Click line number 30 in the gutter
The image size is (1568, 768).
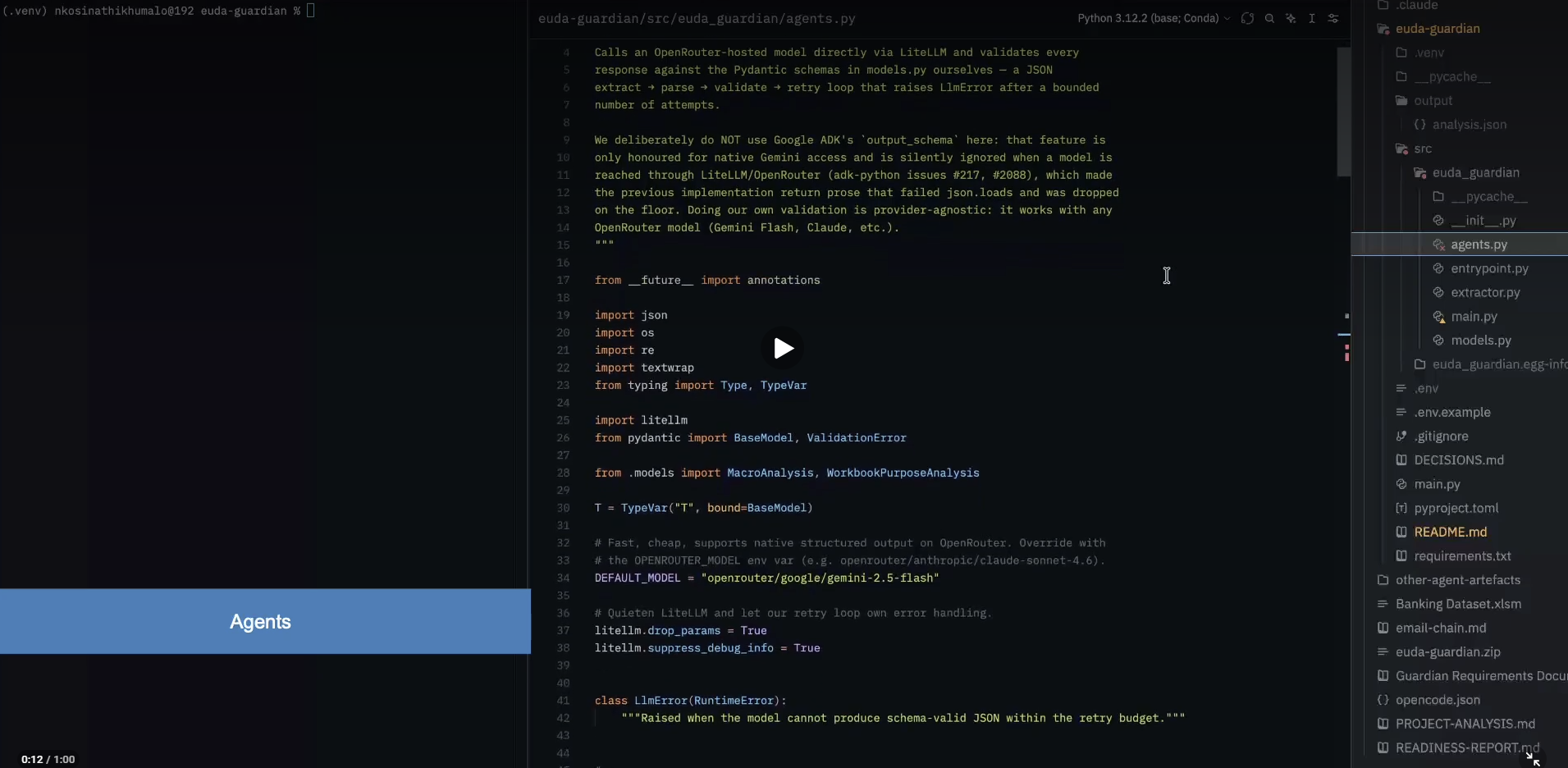(563, 508)
